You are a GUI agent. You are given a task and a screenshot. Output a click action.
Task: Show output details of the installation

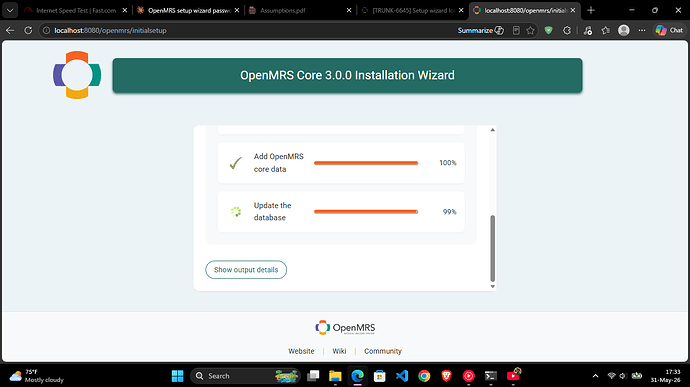246,270
